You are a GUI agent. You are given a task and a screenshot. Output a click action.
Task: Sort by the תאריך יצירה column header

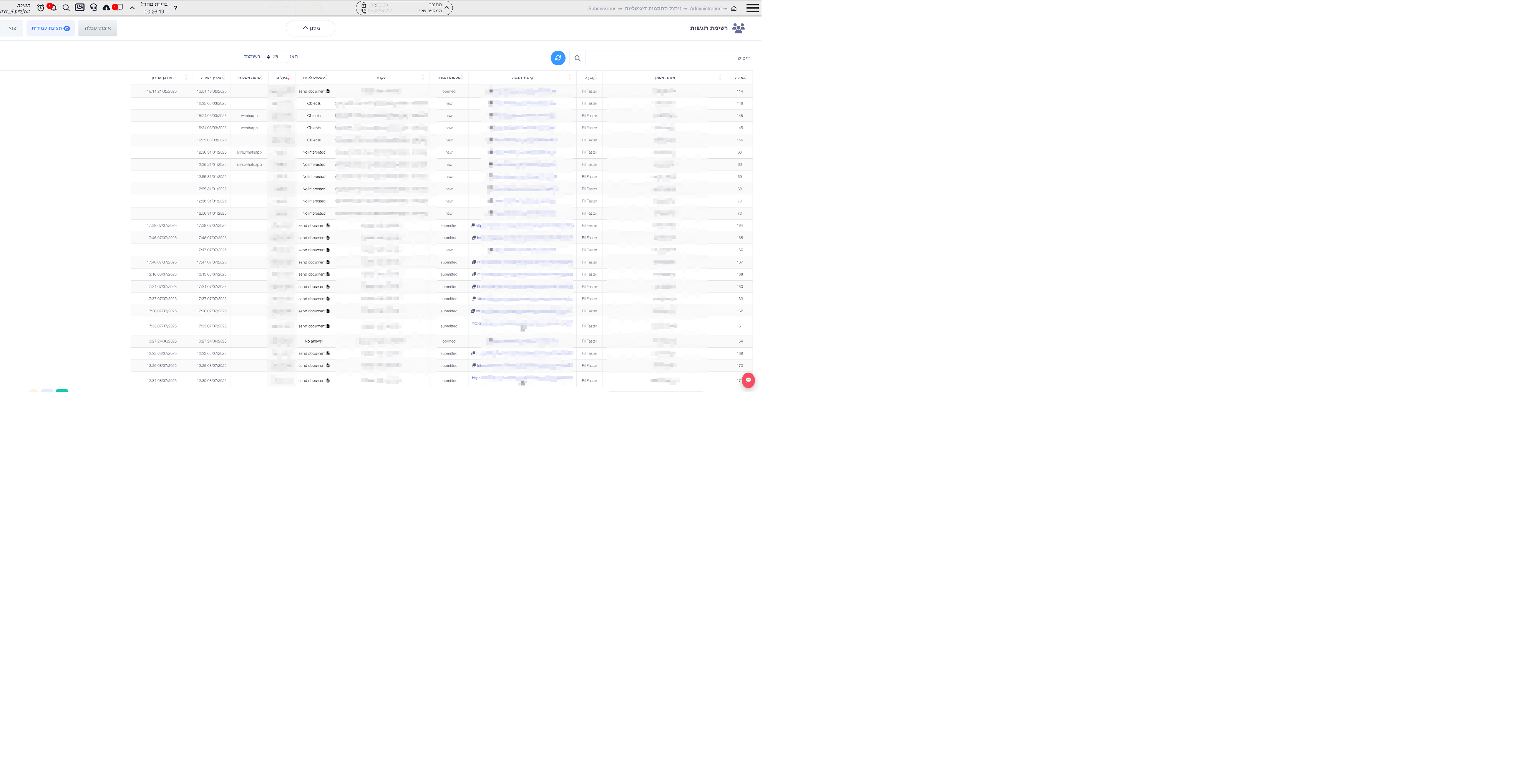(211, 78)
